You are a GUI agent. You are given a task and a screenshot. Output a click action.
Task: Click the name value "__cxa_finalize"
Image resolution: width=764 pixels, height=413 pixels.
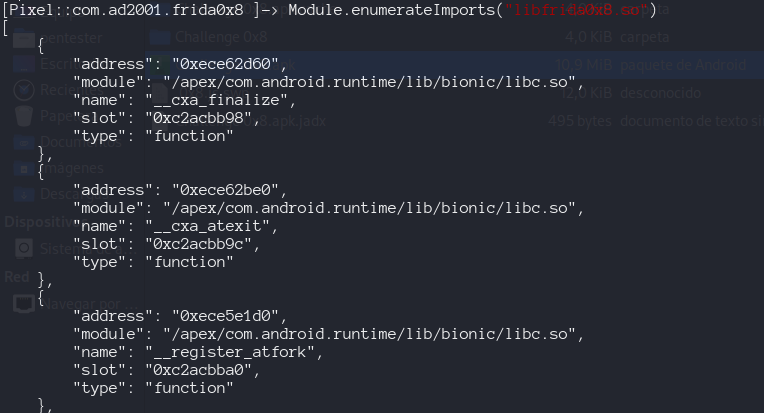click(232, 100)
